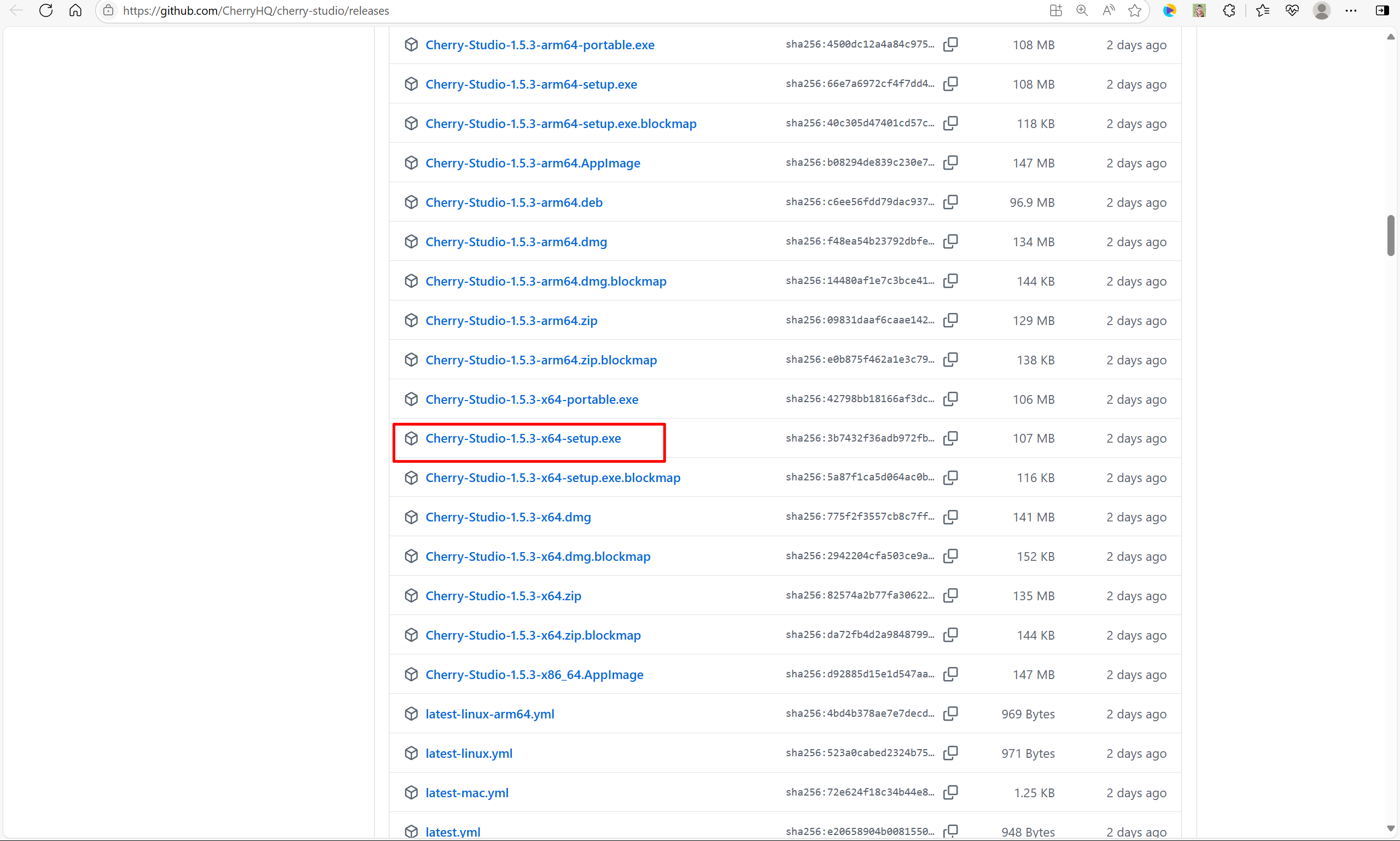This screenshot has width=1400, height=841.
Task: Copy checksum of arm64-portable.exe file
Action: [x=950, y=44]
